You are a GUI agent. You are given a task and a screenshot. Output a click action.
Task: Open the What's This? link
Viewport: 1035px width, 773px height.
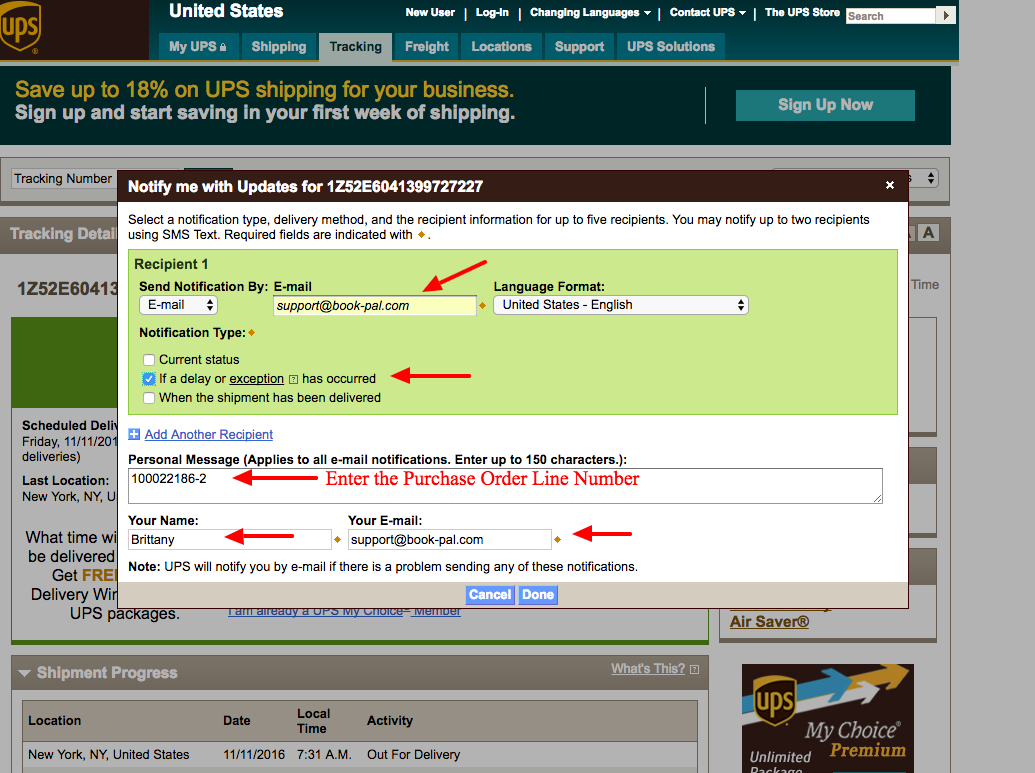click(648, 669)
